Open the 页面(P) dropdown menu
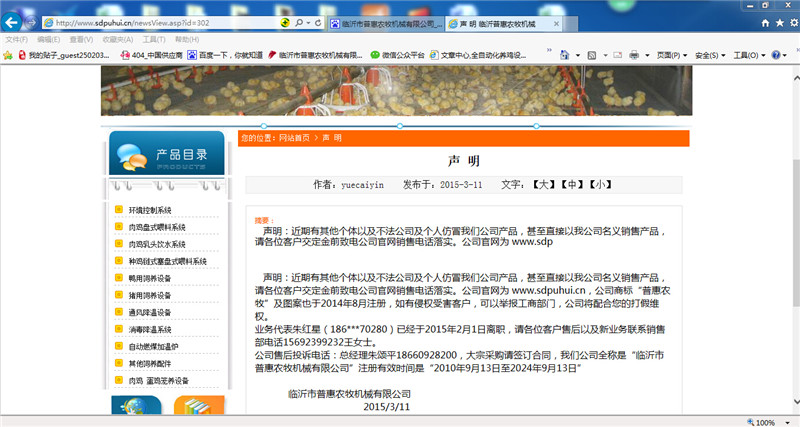Image resolution: width=800 pixels, height=427 pixels. pyautogui.click(x=672, y=55)
